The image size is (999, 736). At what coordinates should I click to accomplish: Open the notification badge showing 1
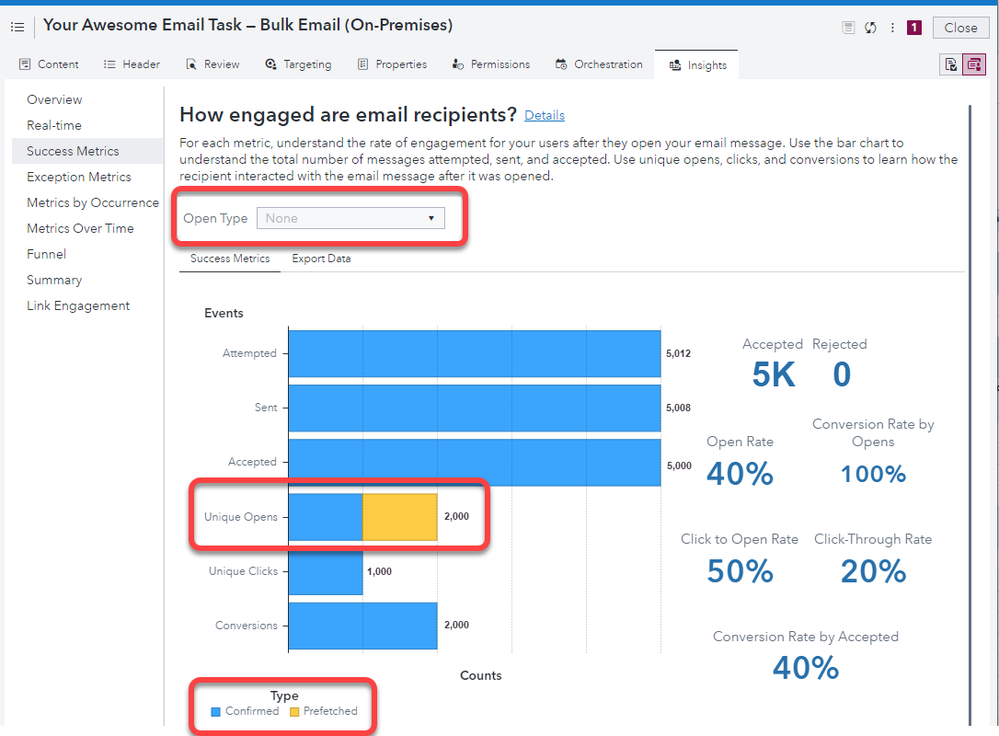(x=914, y=27)
